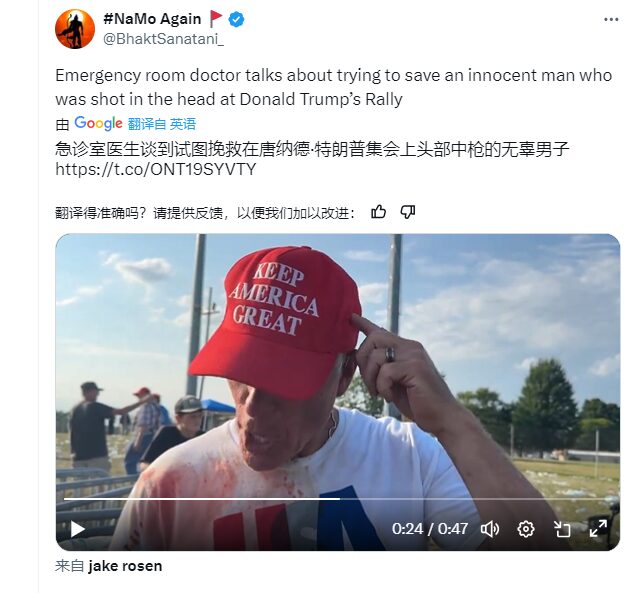Open the three-dot more options menu
Screen dimensions: 629x593
pos(611,19)
